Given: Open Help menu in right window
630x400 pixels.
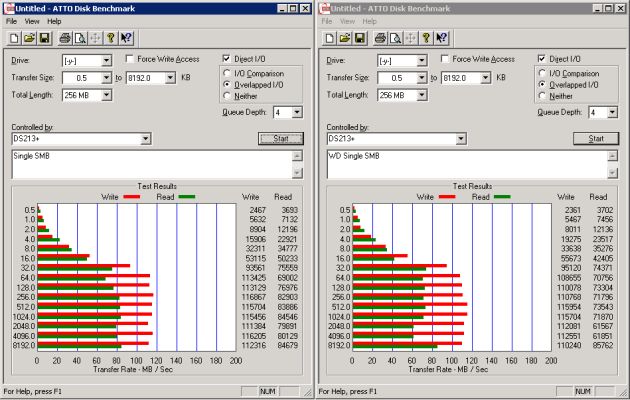Looking at the screenshot, I should (x=370, y=21).
